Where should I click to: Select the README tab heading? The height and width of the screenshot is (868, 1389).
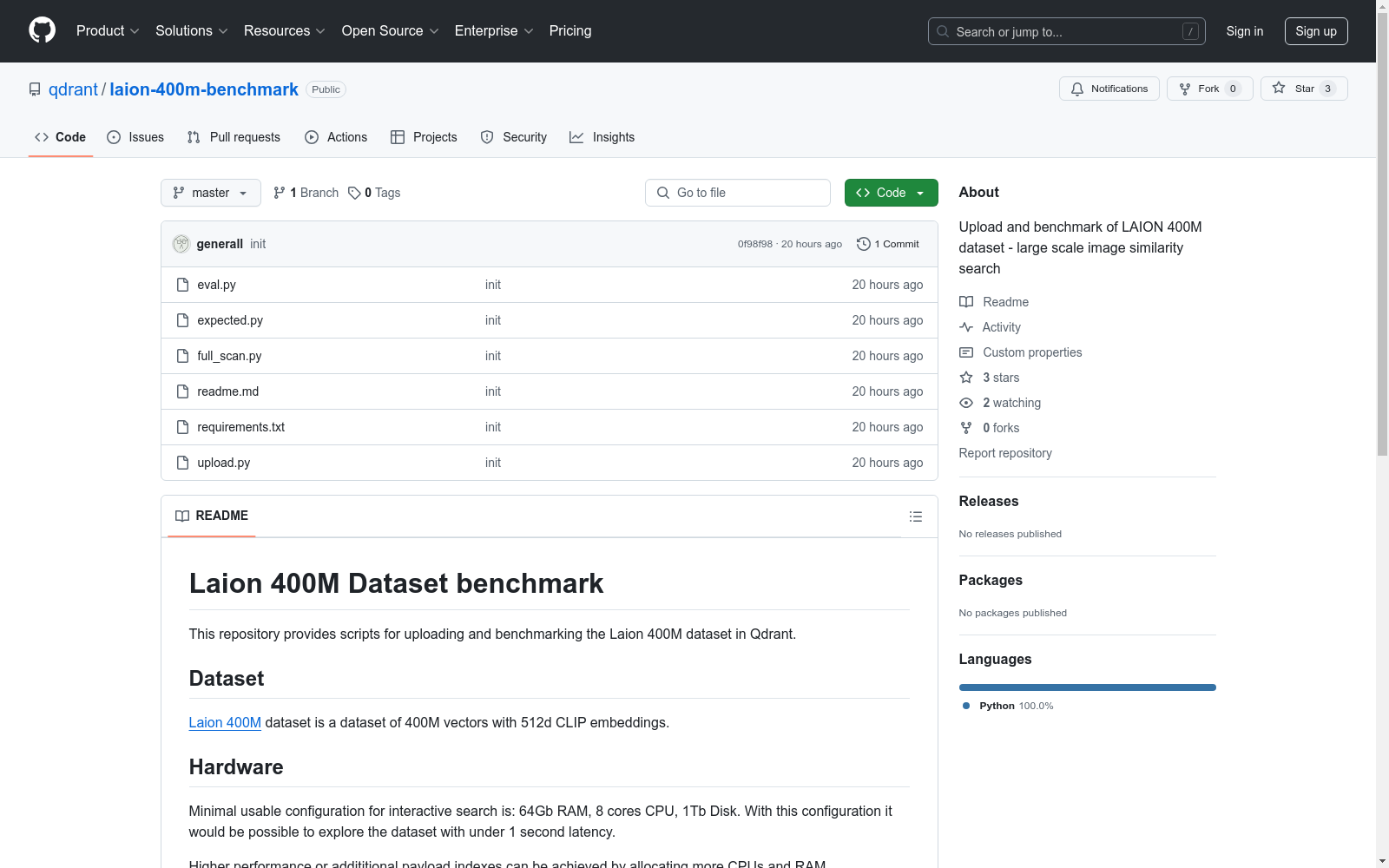coord(212,516)
